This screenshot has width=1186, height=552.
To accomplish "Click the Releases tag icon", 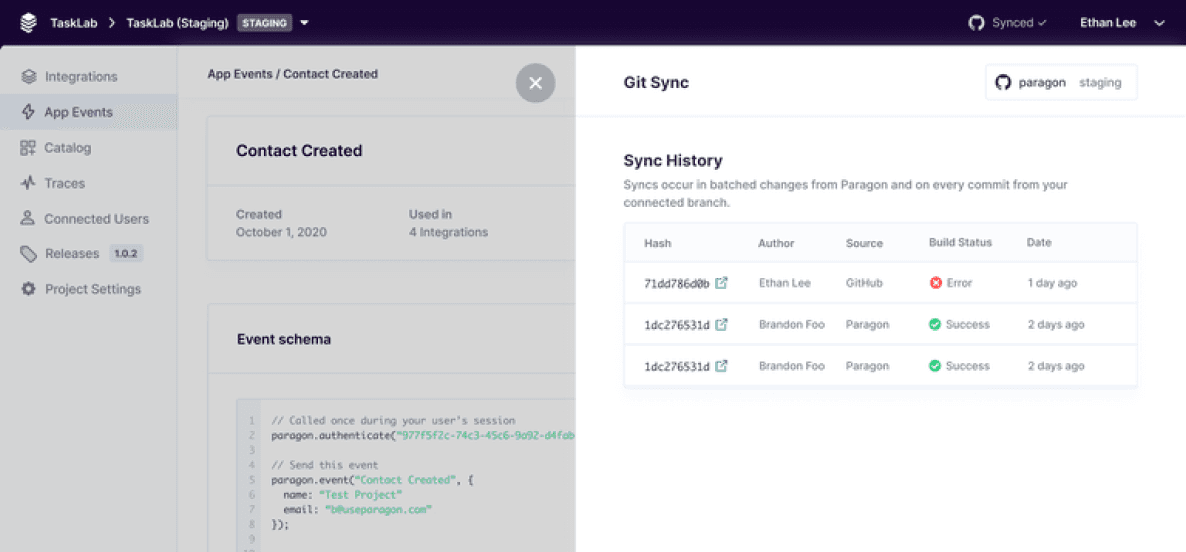I will point(28,254).
